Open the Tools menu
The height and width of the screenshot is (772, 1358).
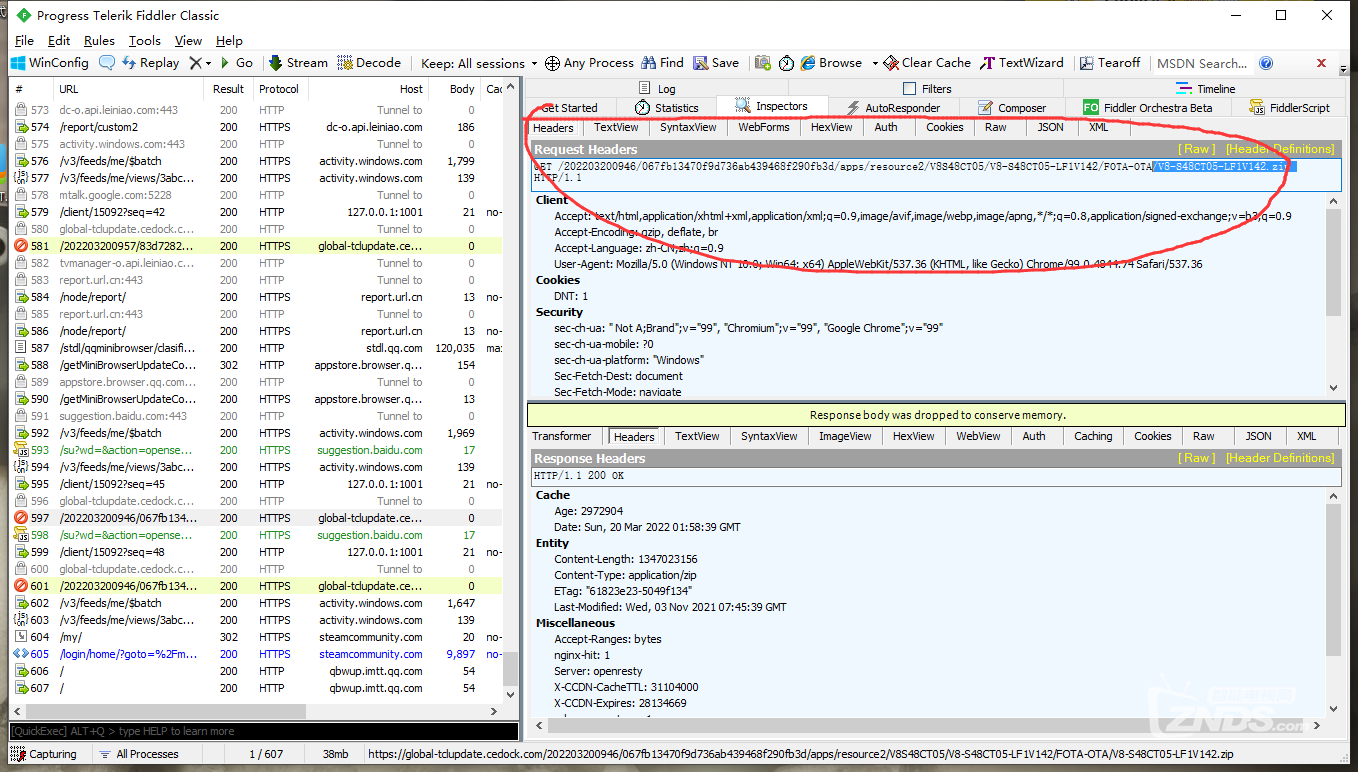[145, 41]
